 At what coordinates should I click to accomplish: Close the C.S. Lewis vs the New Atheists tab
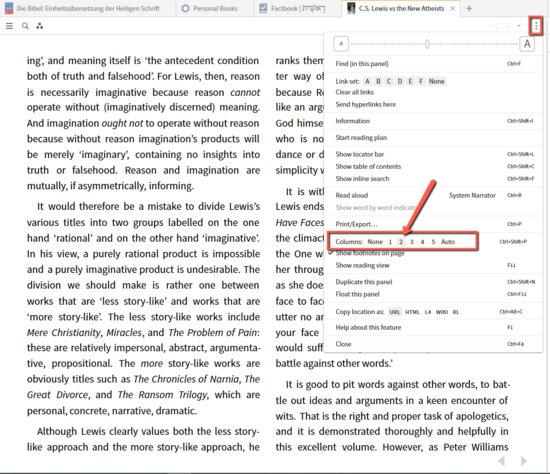[x=452, y=8]
